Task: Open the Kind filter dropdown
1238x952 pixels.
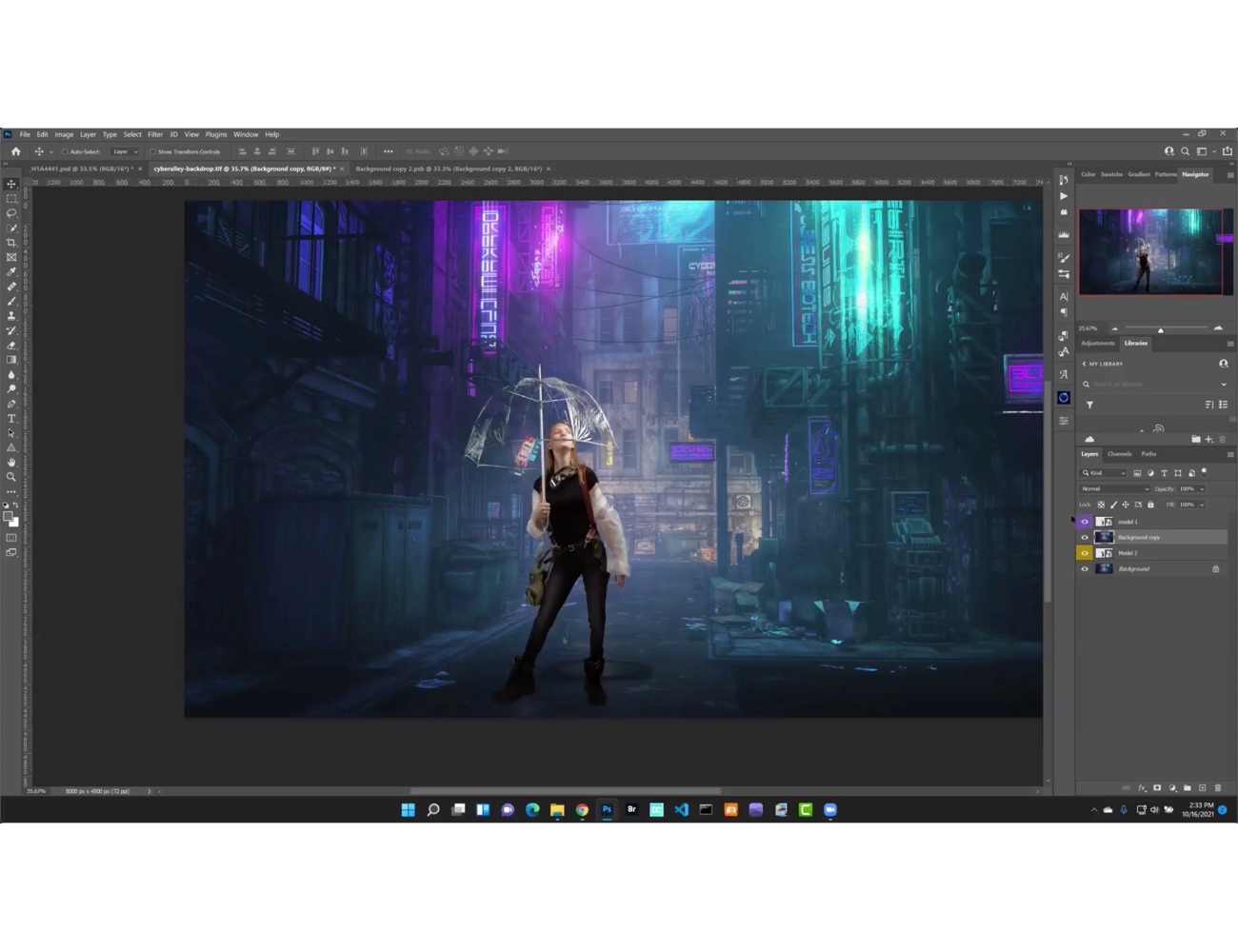Action: click(1103, 472)
